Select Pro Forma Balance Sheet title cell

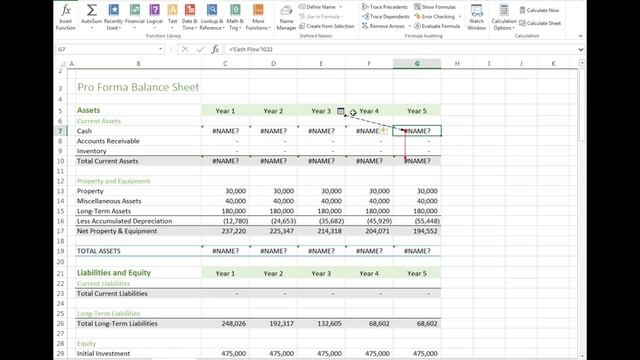(138, 87)
